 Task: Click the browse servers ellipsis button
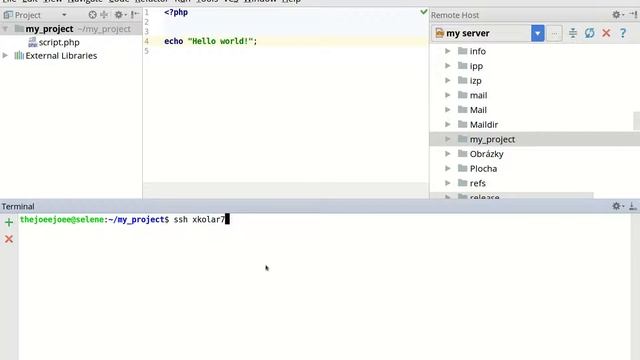(554, 33)
